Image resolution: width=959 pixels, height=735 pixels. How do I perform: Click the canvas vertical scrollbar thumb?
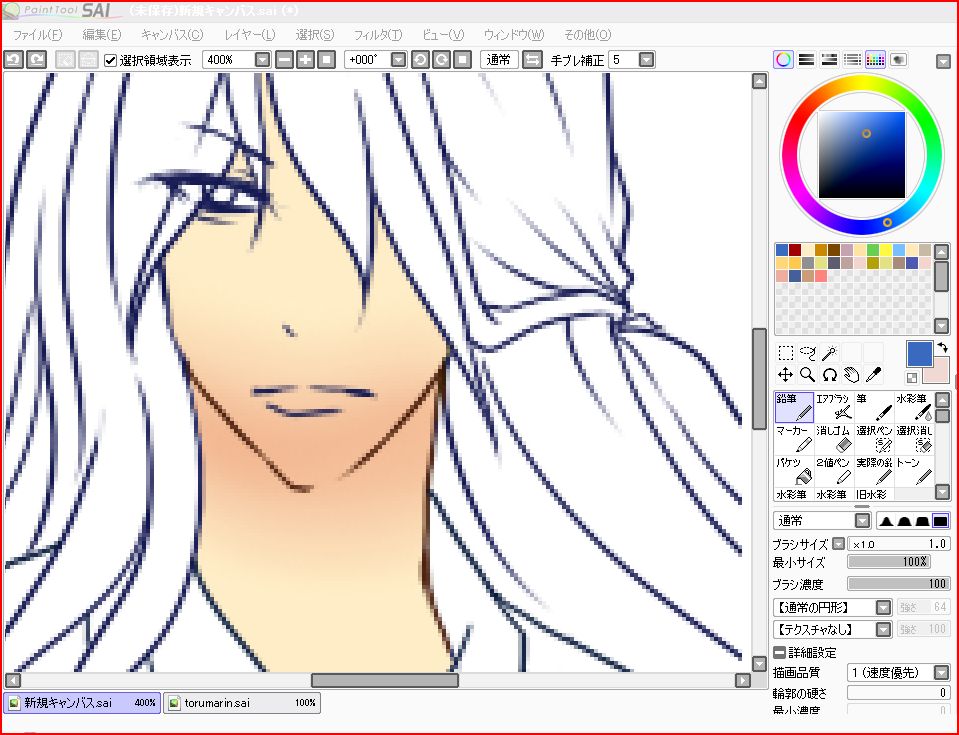[759, 379]
